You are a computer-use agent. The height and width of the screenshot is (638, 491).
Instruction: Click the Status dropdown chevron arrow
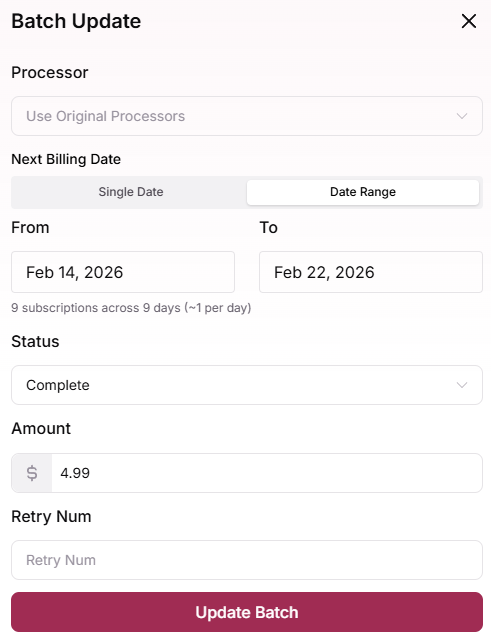coord(462,385)
